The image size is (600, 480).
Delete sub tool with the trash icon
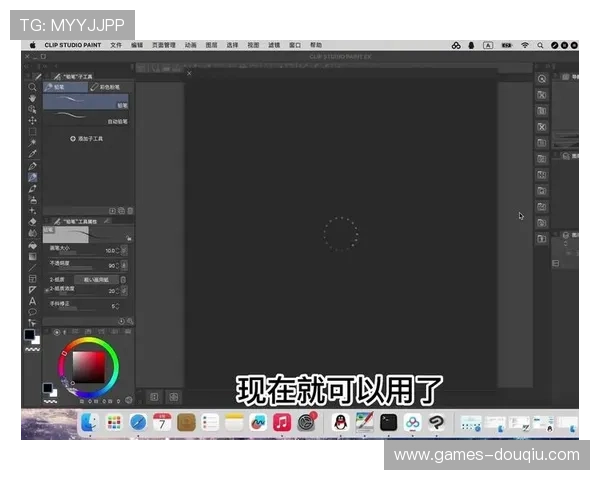[x=130, y=211]
